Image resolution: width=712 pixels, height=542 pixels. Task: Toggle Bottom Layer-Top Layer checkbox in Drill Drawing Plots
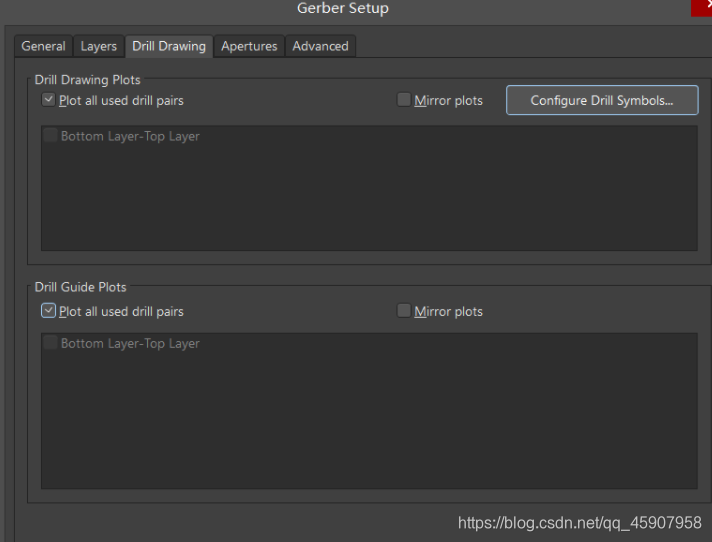point(50,136)
